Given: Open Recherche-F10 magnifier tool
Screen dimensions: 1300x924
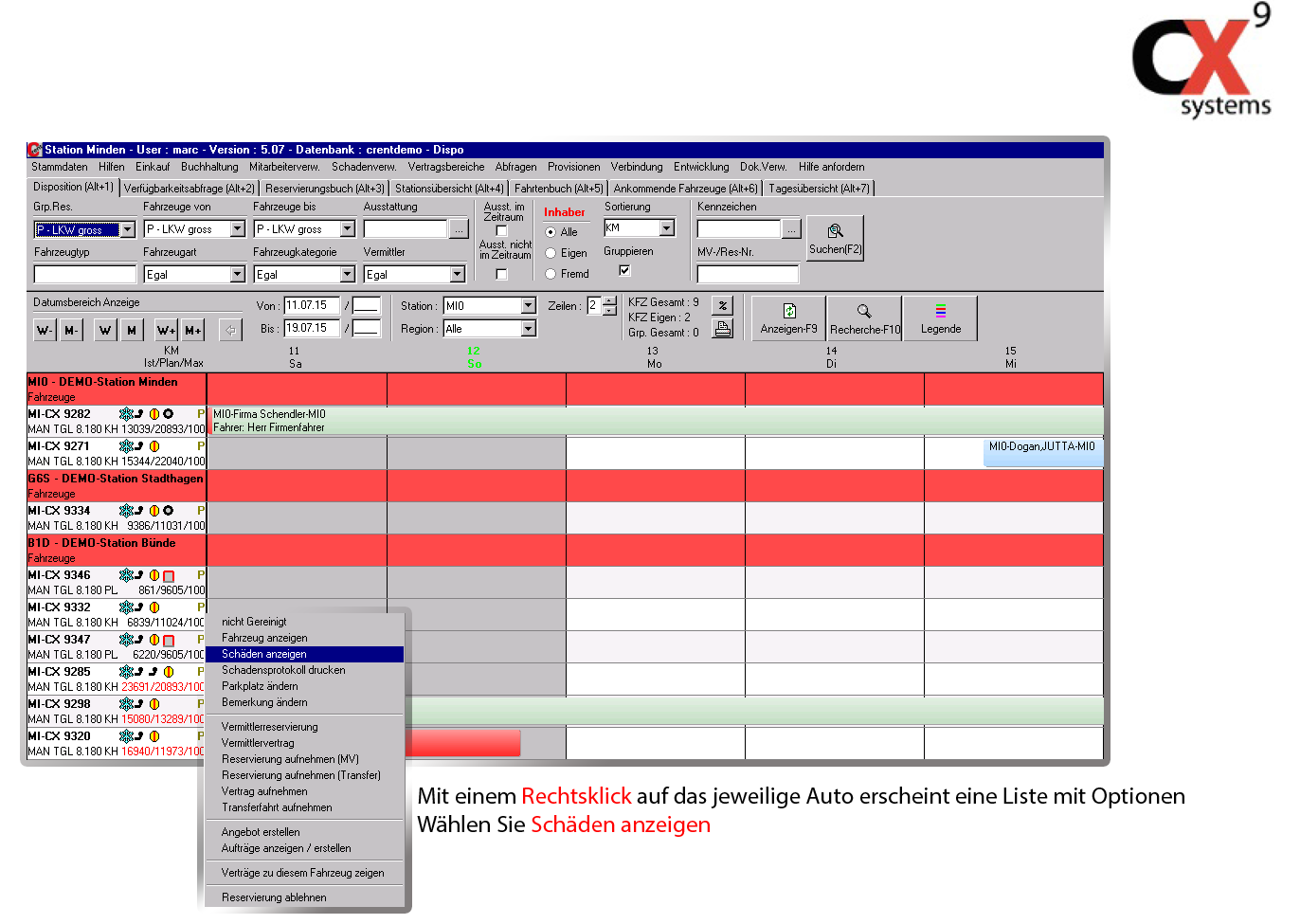Looking at the screenshot, I should click(x=864, y=317).
